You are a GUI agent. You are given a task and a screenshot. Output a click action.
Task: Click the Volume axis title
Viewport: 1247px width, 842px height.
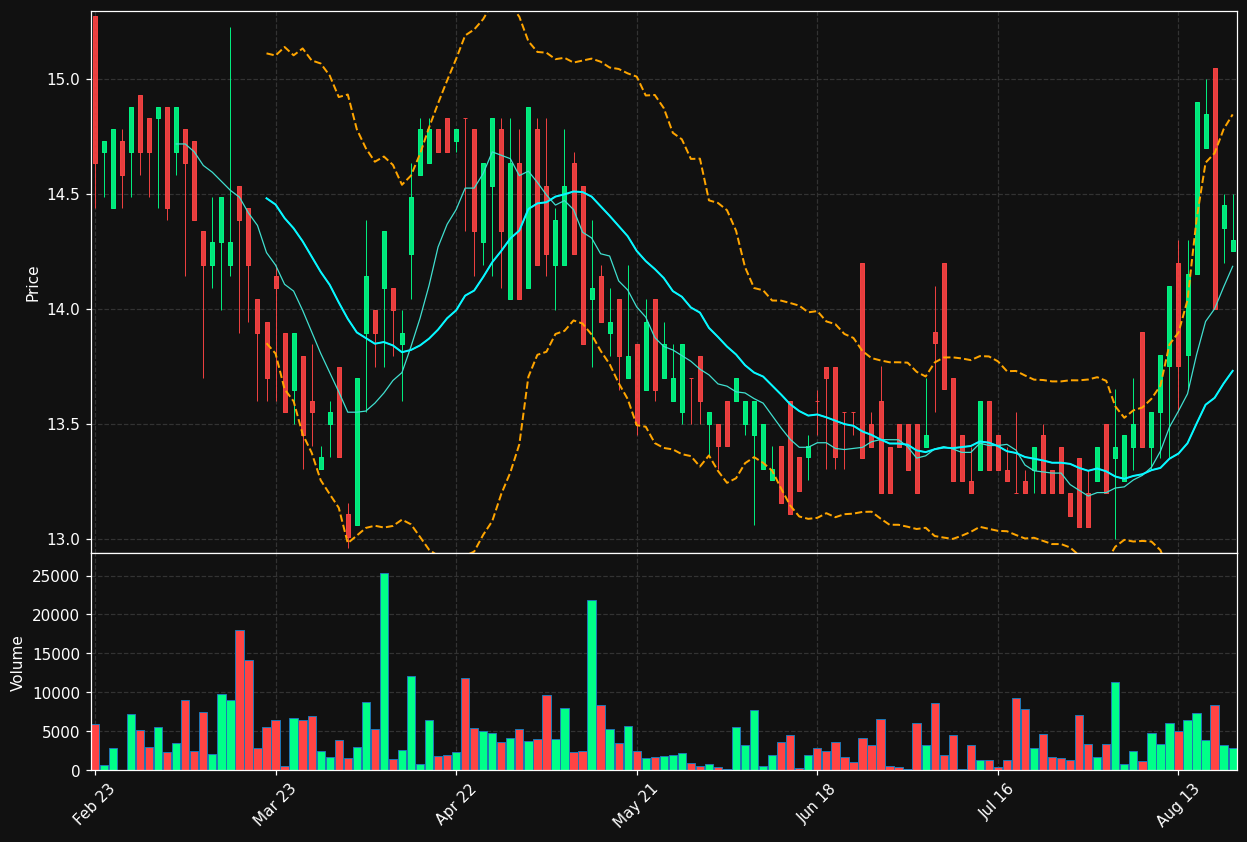click(17, 663)
